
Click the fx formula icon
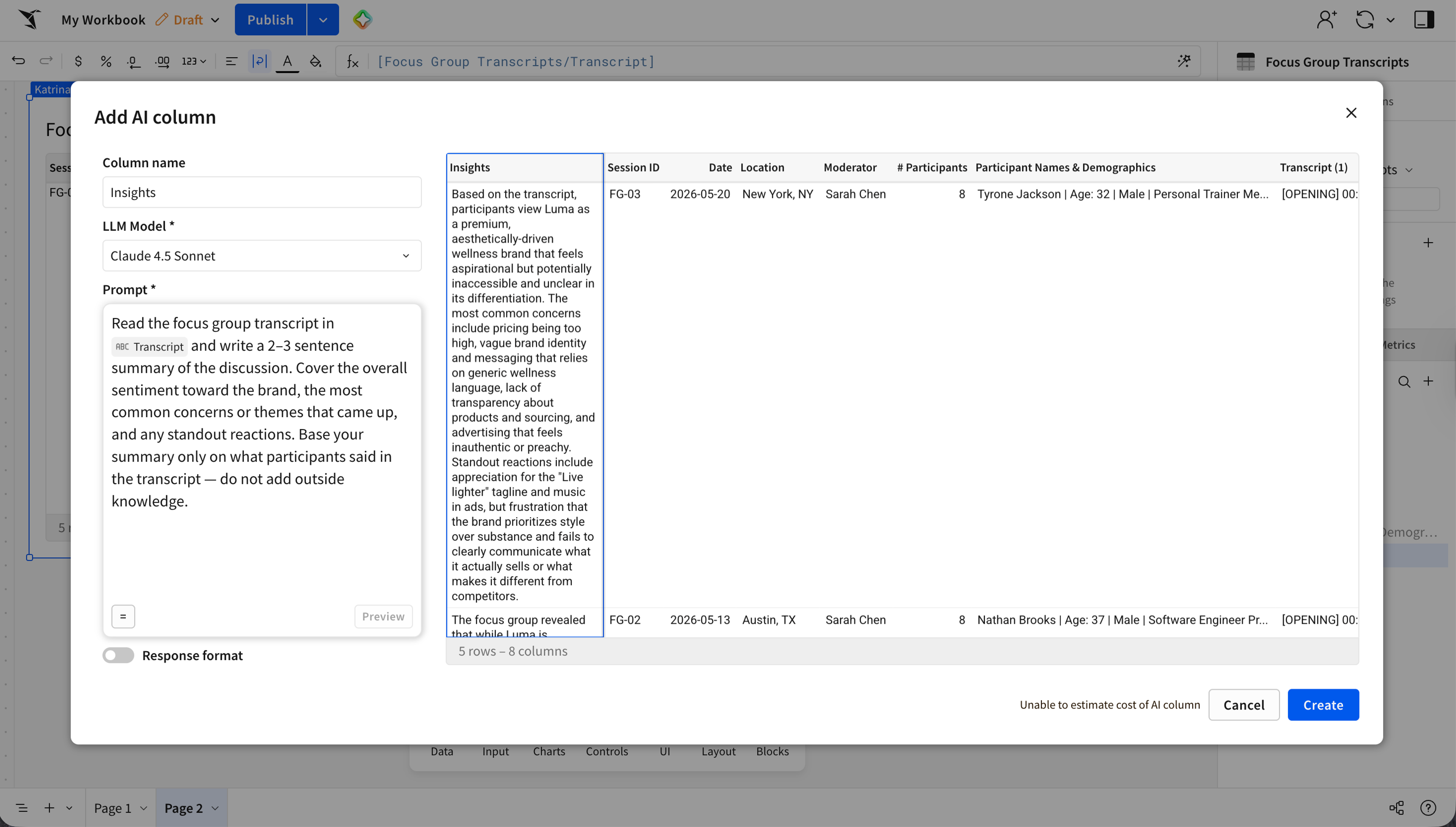(353, 61)
